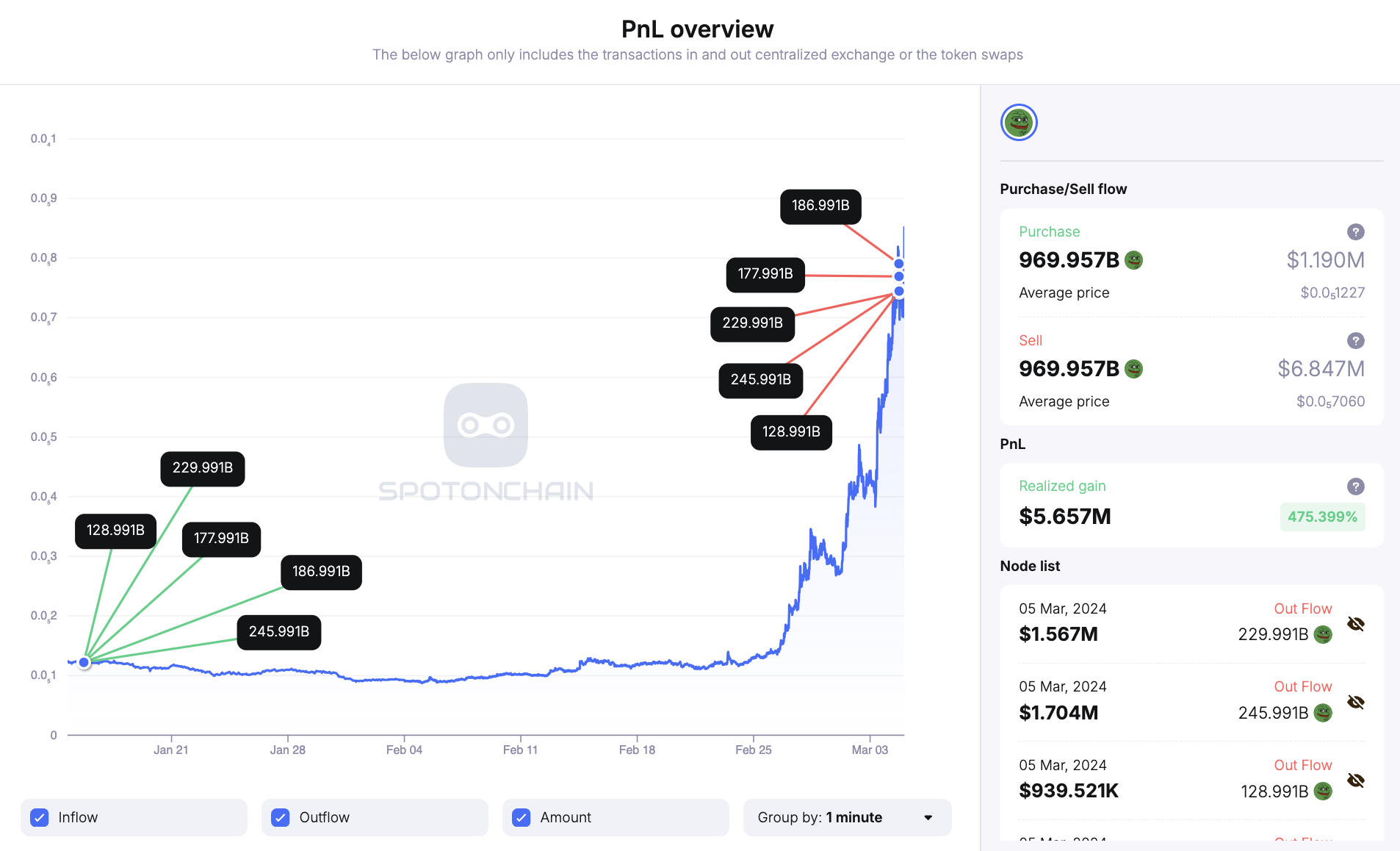Click the Realized gain help icon
The image size is (1400, 851).
(1355, 486)
